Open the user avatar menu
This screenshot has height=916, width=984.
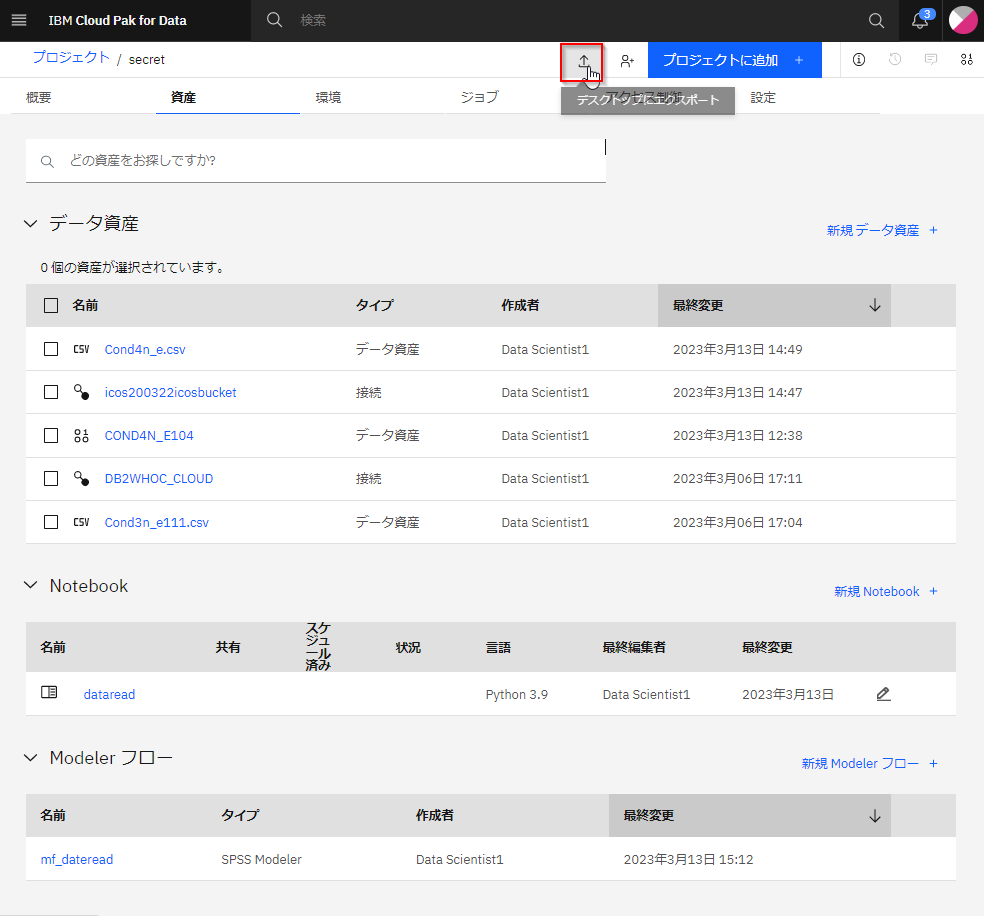click(x=963, y=20)
